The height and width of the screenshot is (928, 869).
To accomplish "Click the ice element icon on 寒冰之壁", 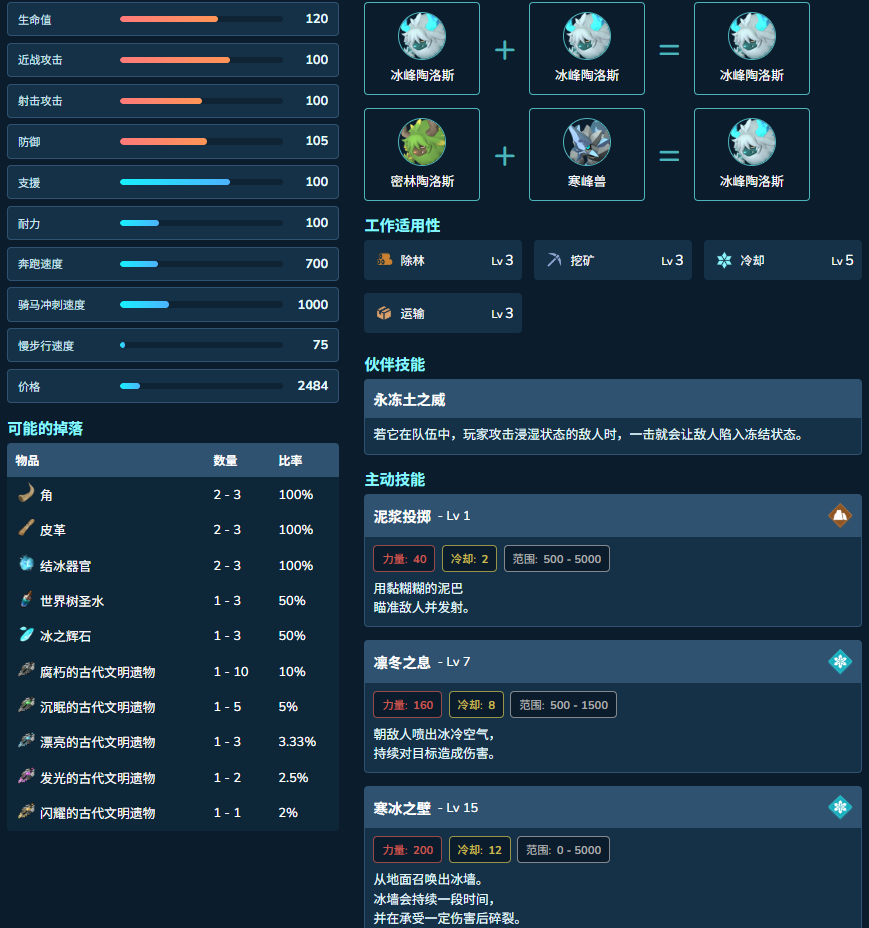I will point(840,807).
